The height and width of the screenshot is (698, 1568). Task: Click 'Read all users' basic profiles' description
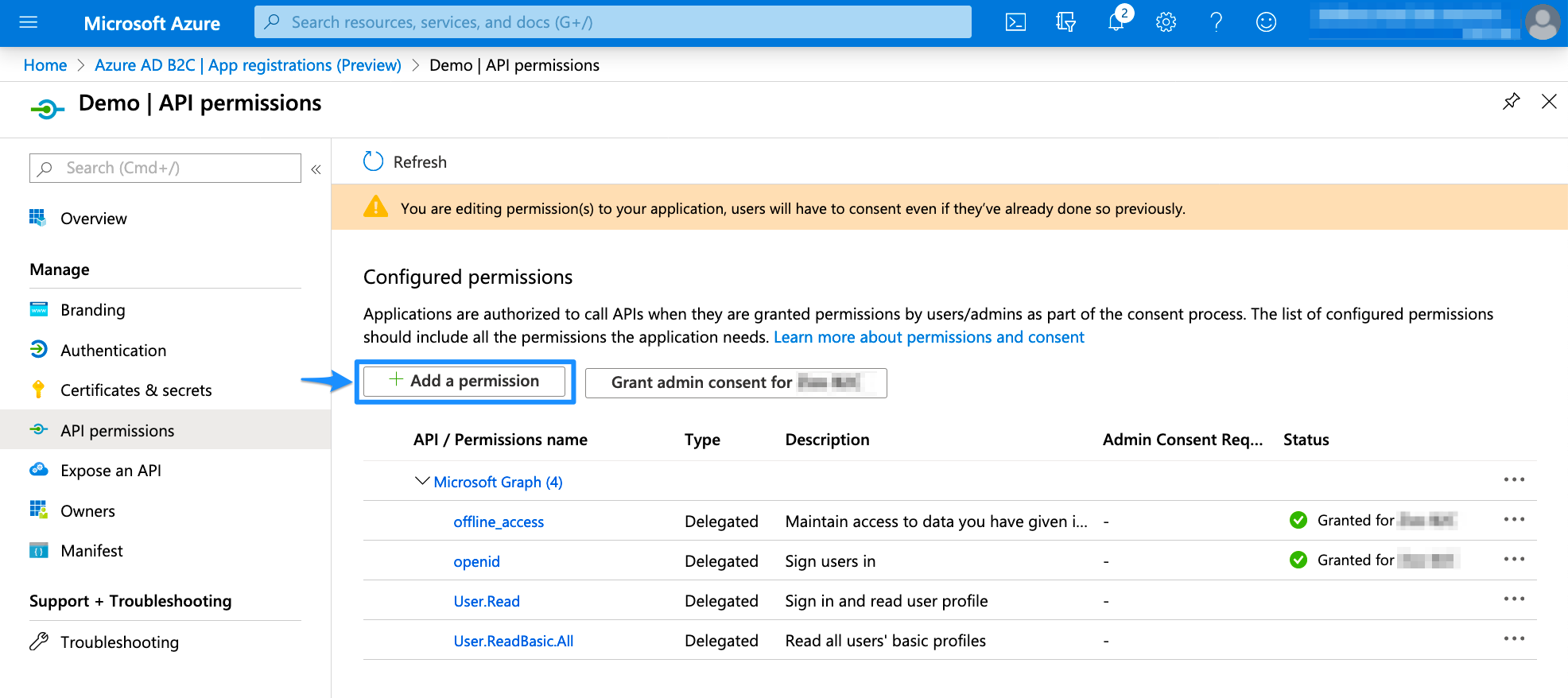[885, 641]
